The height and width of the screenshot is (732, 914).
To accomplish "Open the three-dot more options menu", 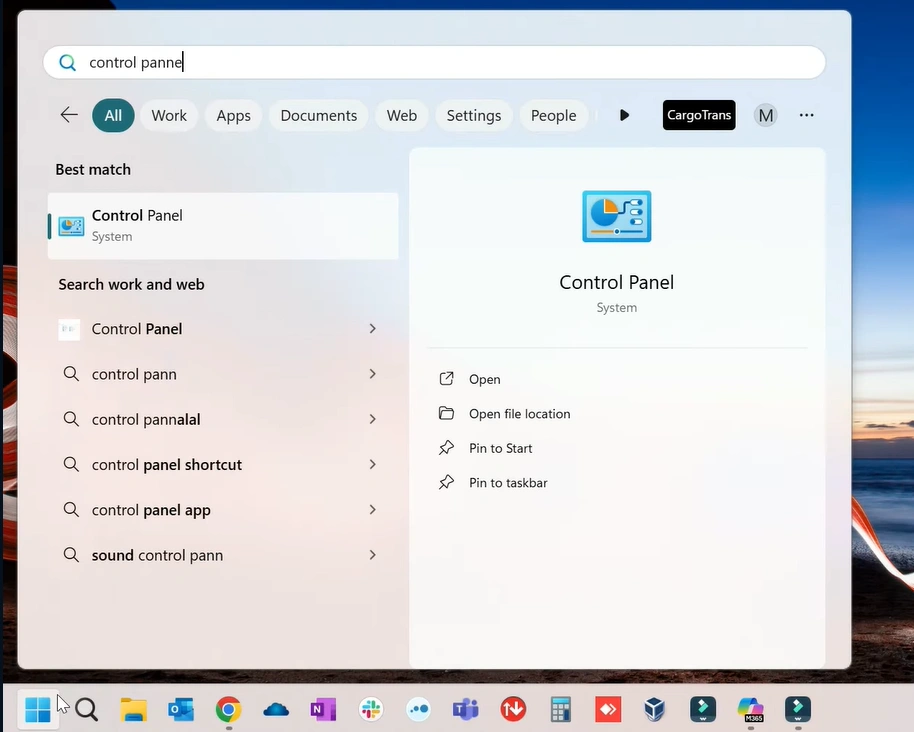I will (x=806, y=115).
